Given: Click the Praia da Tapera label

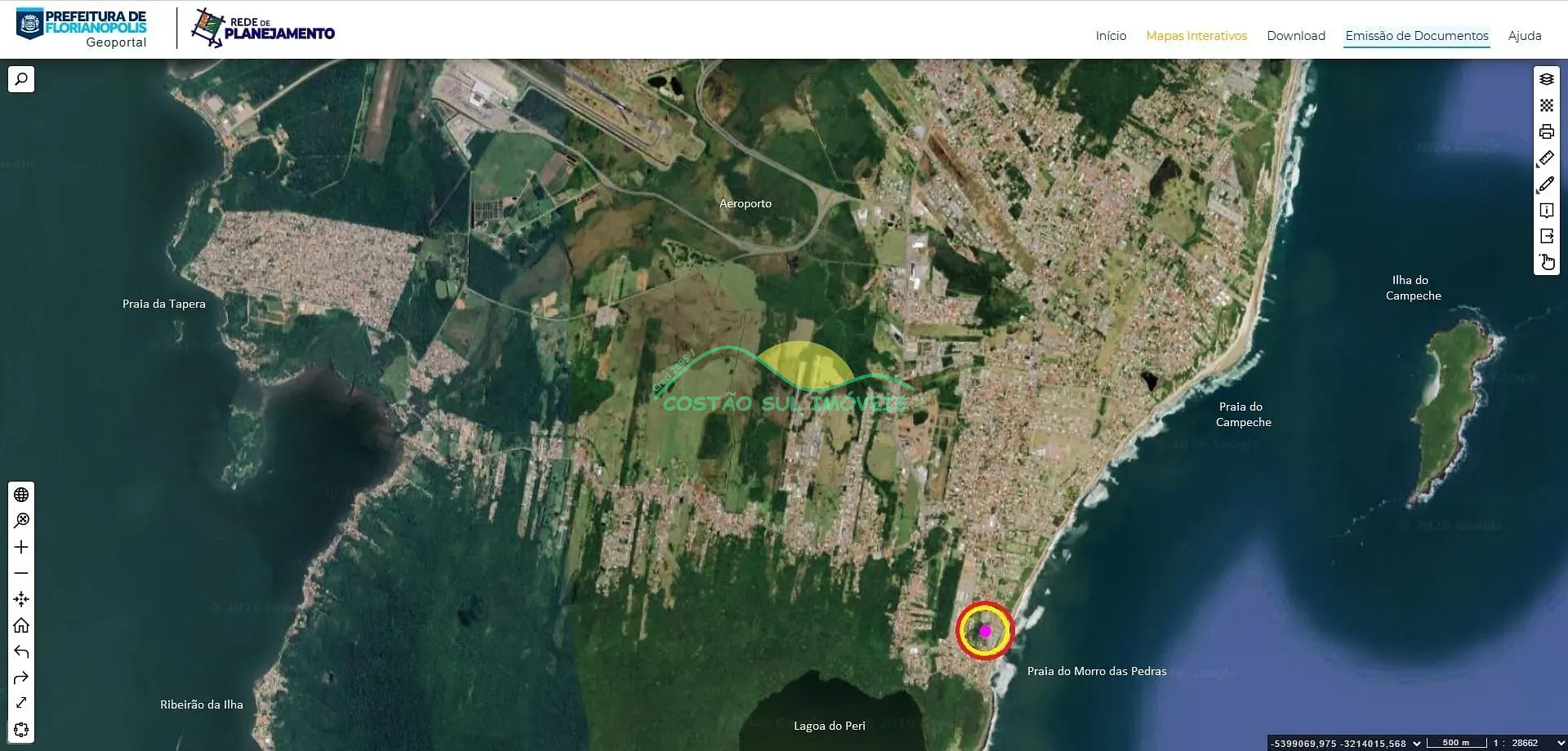Looking at the screenshot, I should [164, 304].
